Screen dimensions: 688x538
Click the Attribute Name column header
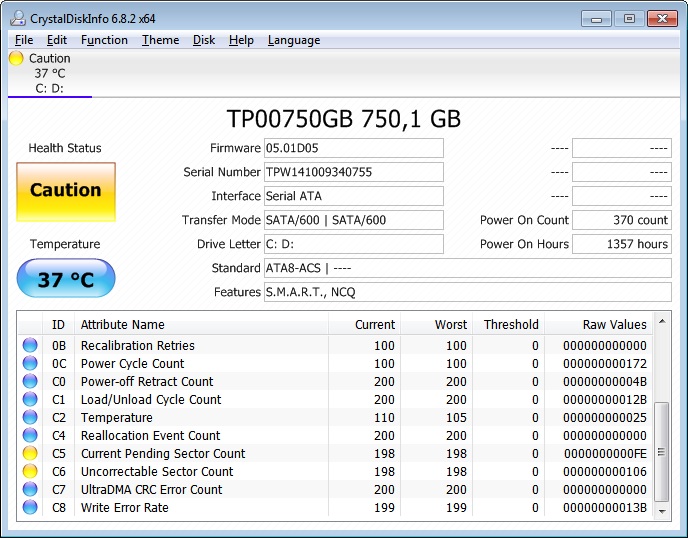coord(201,324)
